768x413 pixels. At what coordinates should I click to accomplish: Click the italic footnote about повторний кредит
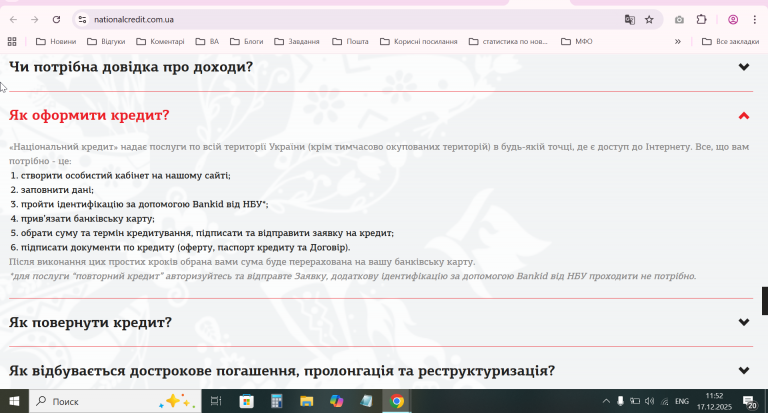coord(353,276)
